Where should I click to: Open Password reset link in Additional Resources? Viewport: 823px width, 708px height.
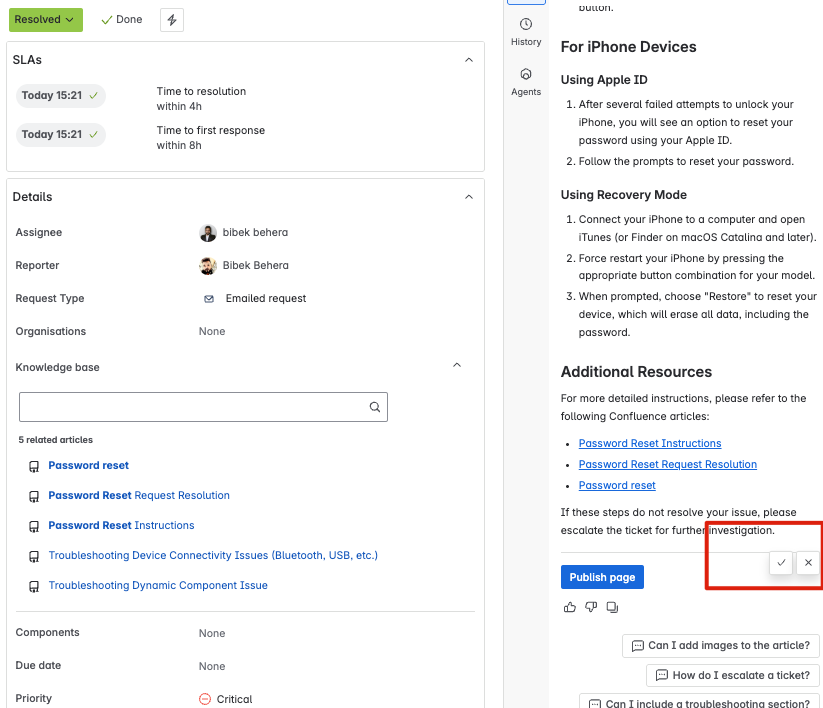point(617,485)
